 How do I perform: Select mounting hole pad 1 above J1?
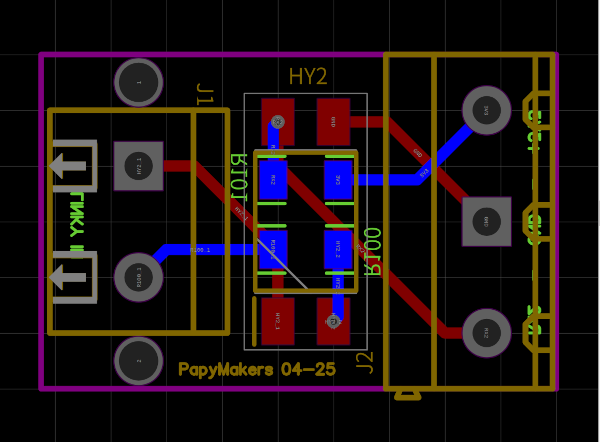[139, 82]
